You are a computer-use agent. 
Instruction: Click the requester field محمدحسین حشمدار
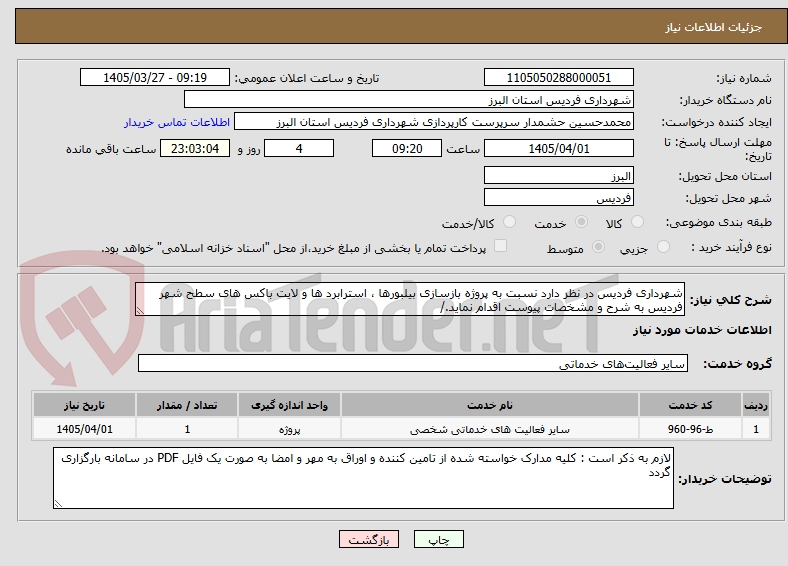[x=434, y=122]
